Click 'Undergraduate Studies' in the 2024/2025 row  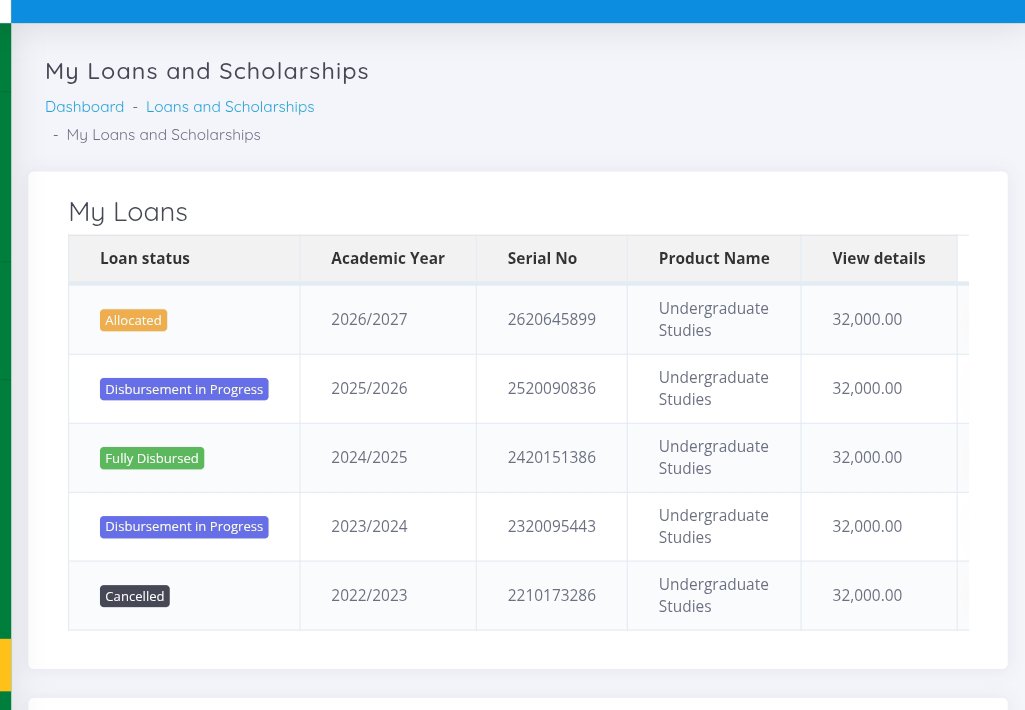[x=713, y=457]
